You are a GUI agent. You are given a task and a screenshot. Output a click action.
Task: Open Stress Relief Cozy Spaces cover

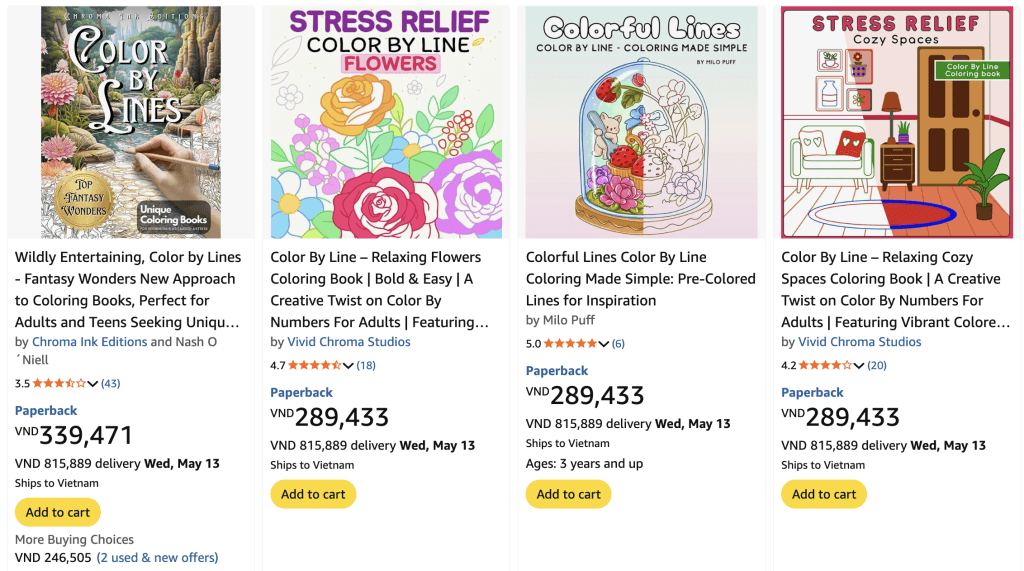[x=897, y=122]
